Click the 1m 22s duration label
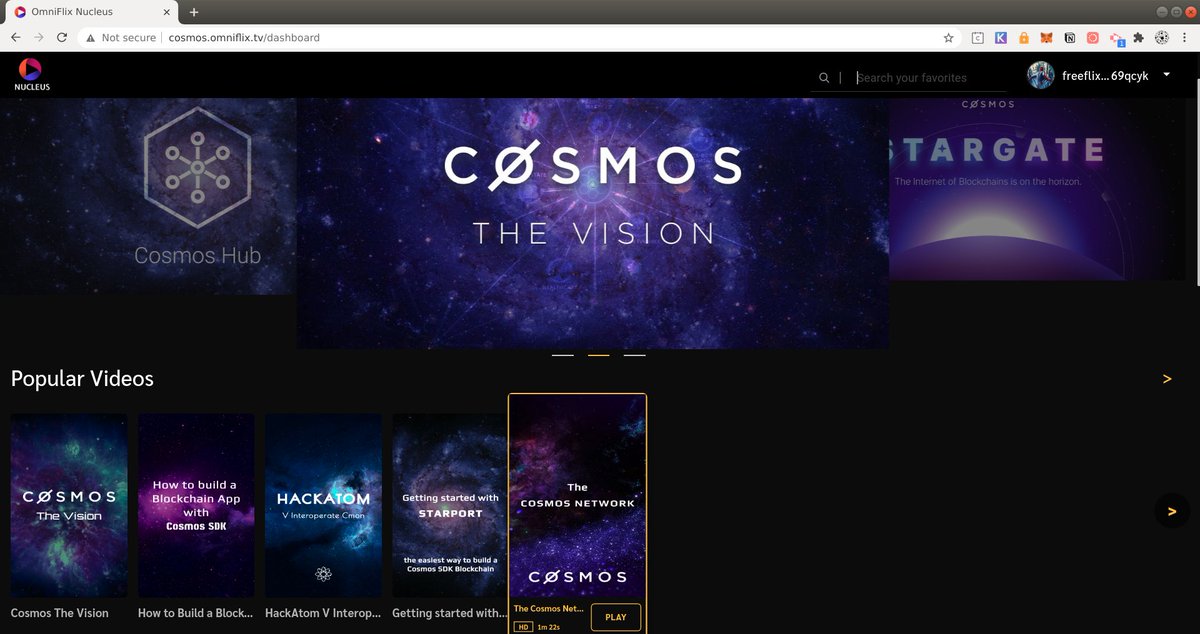The width and height of the screenshot is (1200, 634). (548, 627)
